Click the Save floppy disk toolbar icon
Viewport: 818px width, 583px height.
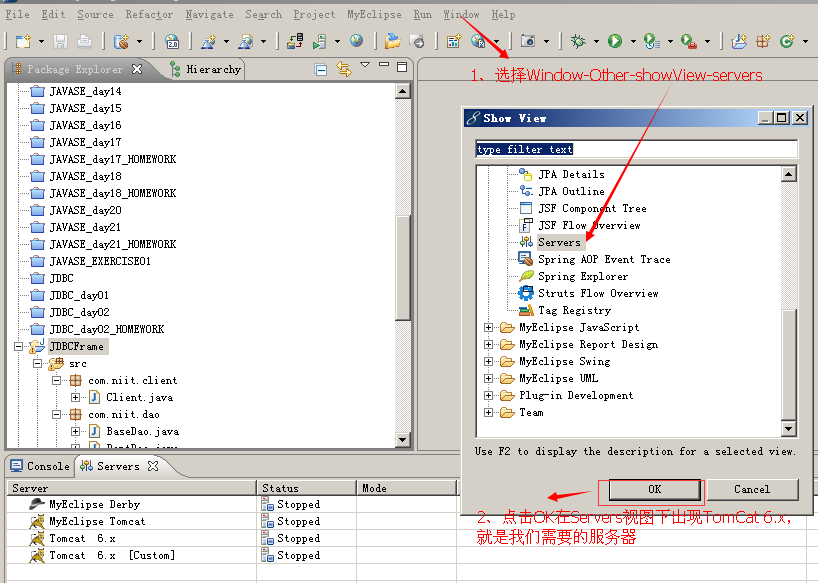[61, 41]
